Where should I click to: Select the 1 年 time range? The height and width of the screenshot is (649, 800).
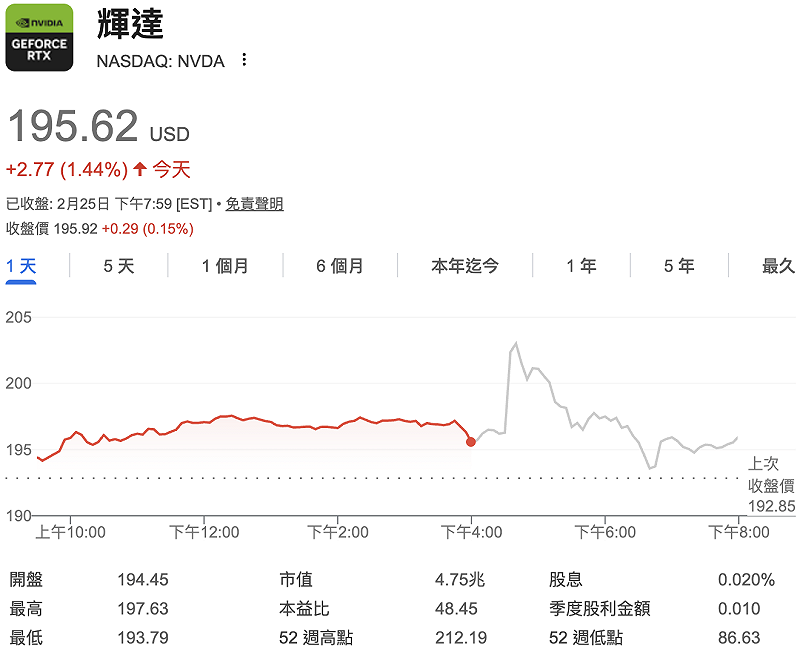[x=580, y=265]
